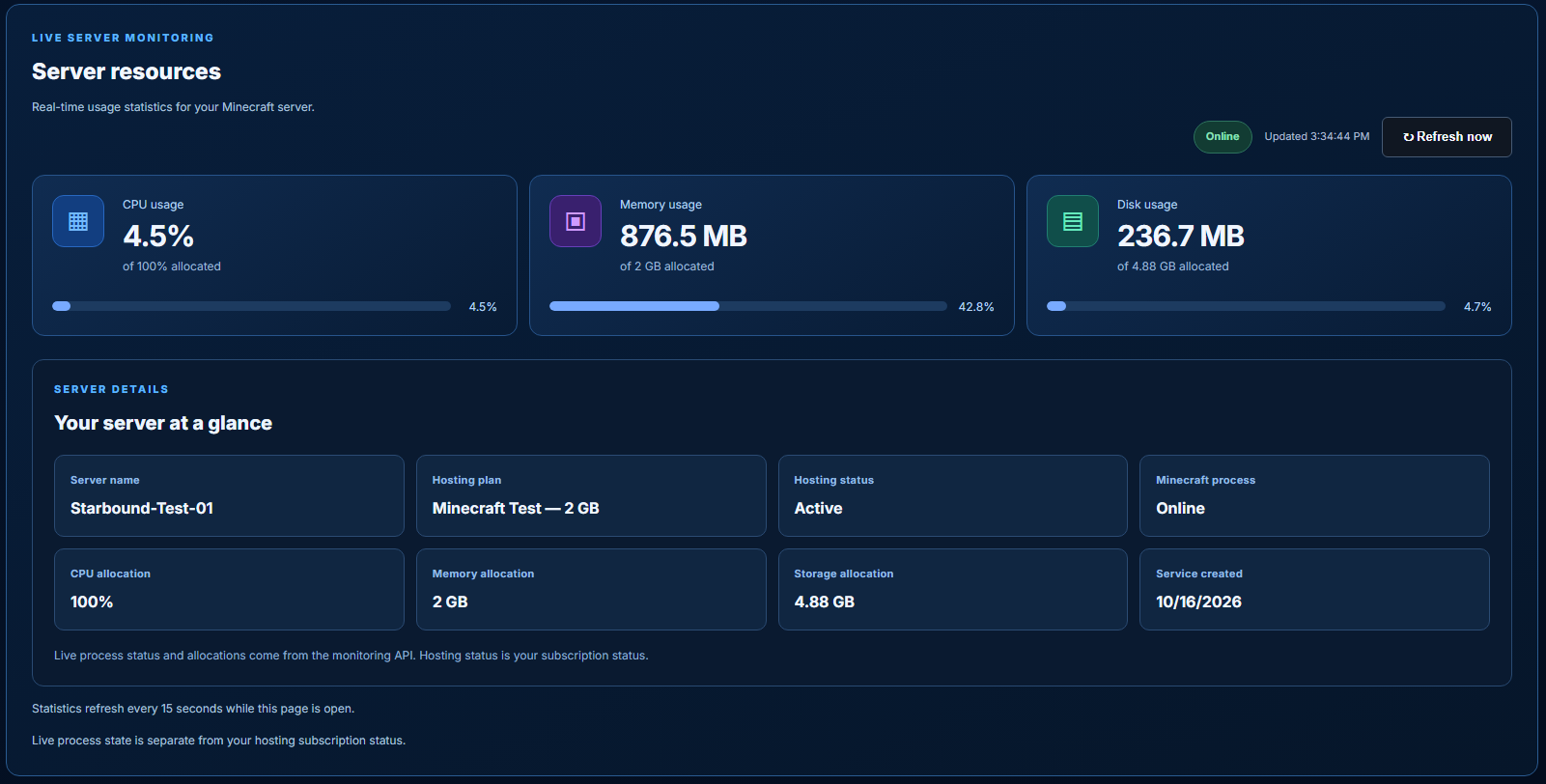Click the 'Minecraft Test — 2 GB' plan text

(x=516, y=508)
